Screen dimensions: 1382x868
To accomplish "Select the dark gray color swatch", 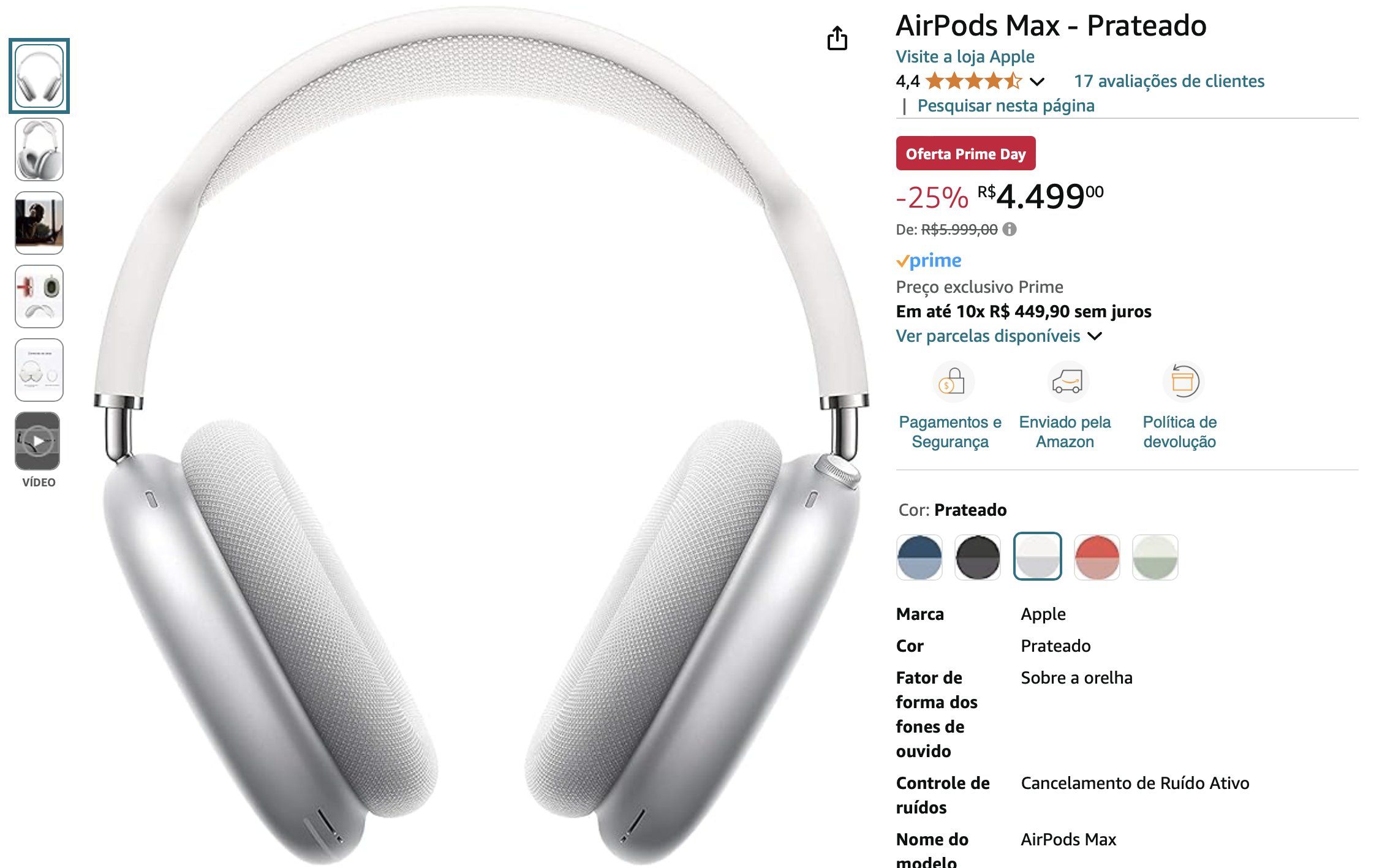I will 978,557.
